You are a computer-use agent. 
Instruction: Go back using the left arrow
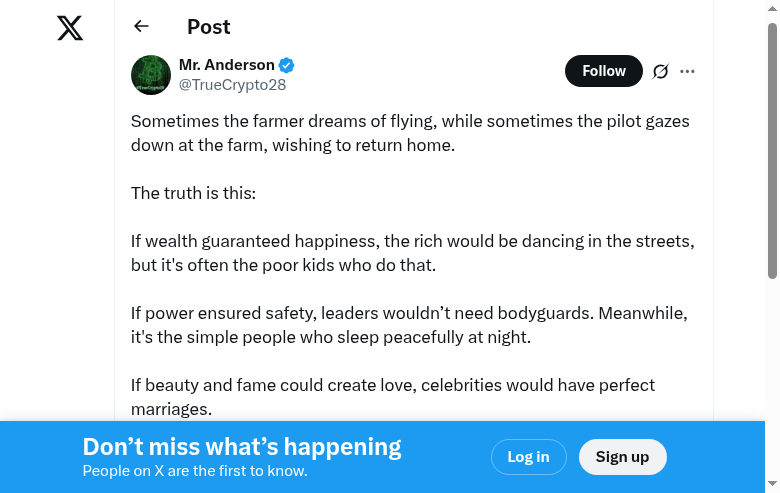(141, 27)
